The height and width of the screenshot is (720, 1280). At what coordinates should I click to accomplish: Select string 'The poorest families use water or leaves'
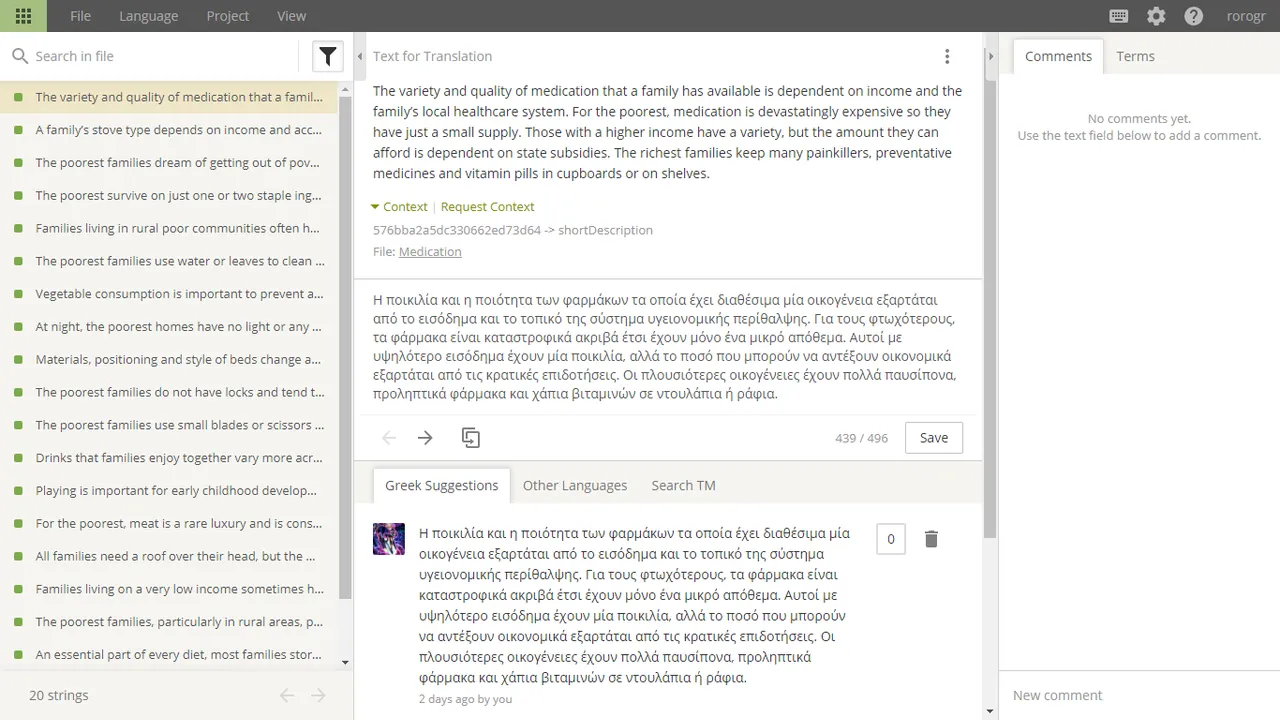(x=170, y=261)
